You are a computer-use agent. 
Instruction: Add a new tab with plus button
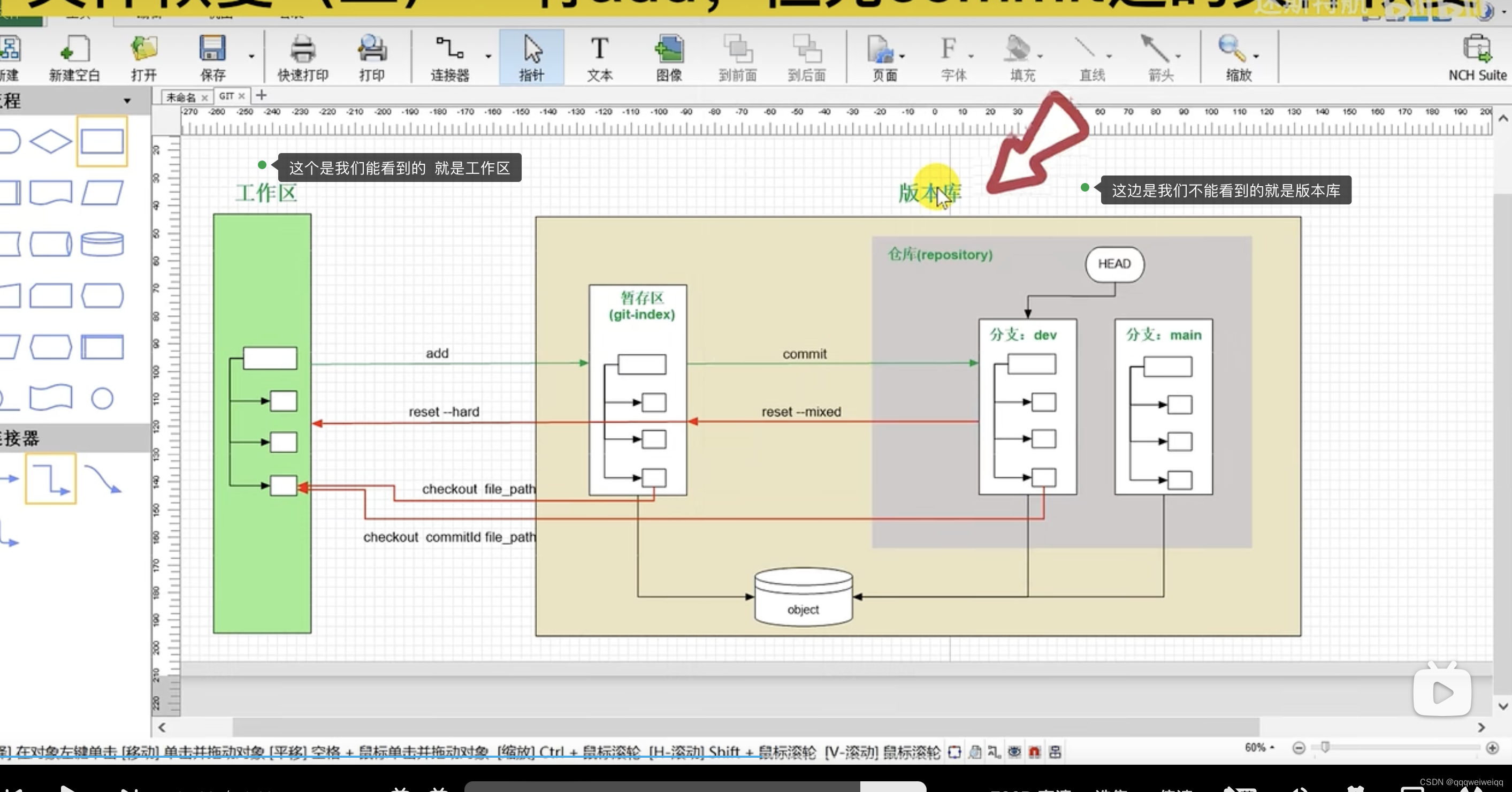click(261, 95)
